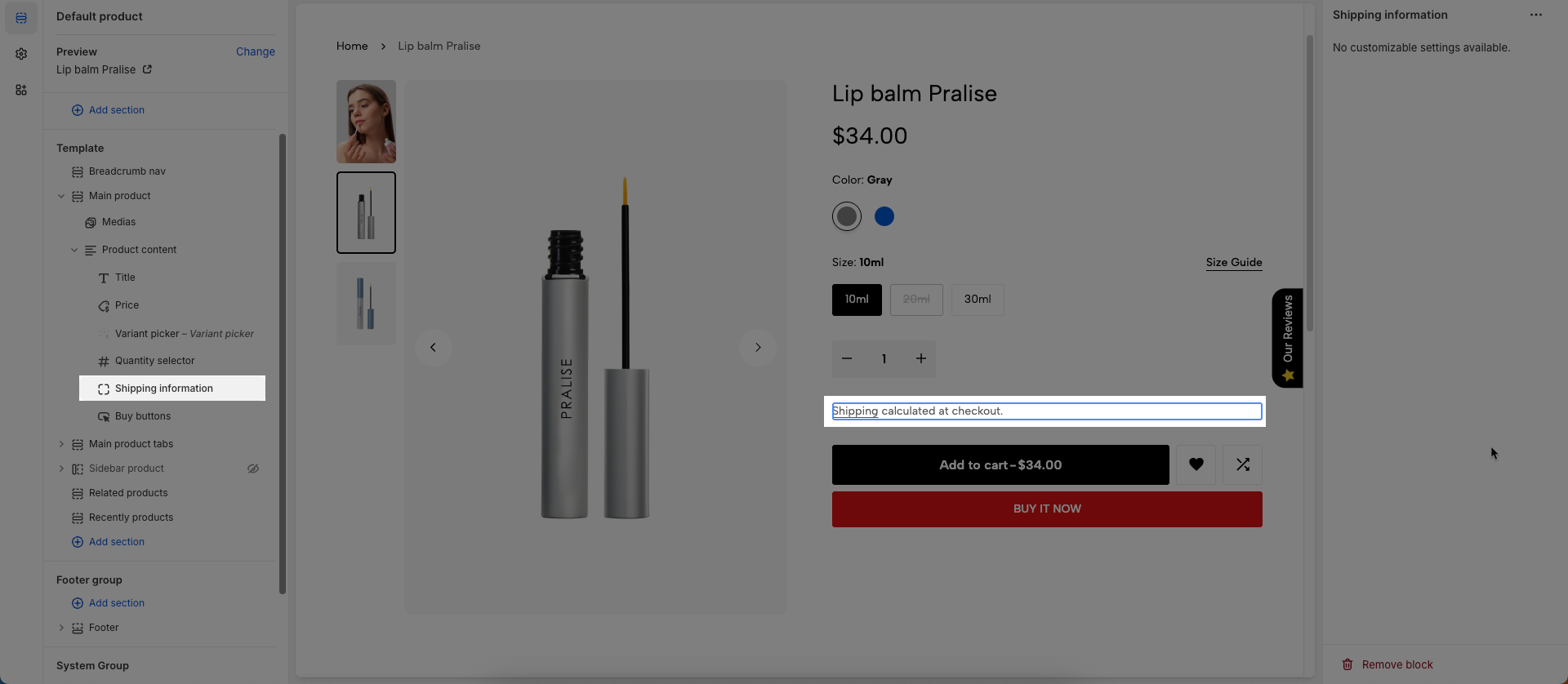The height and width of the screenshot is (684, 1568).
Task: Open the Sections panel icon
Action: point(21,17)
